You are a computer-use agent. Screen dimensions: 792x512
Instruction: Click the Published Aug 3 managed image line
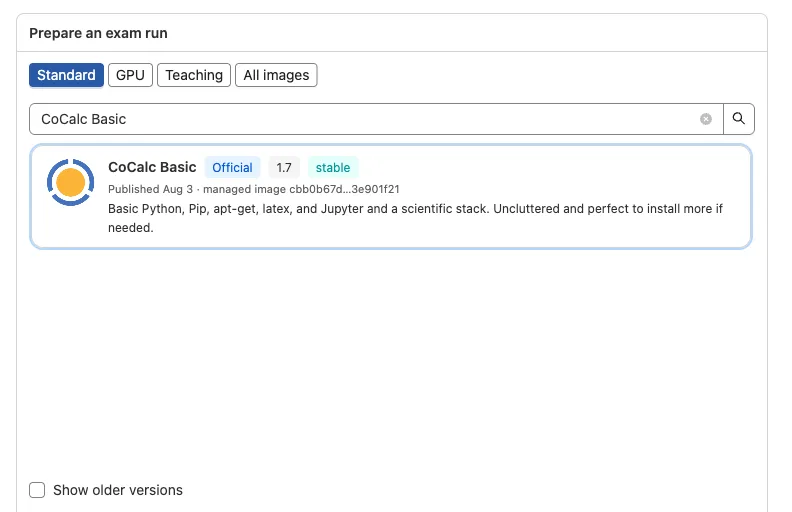click(x=254, y=189)
